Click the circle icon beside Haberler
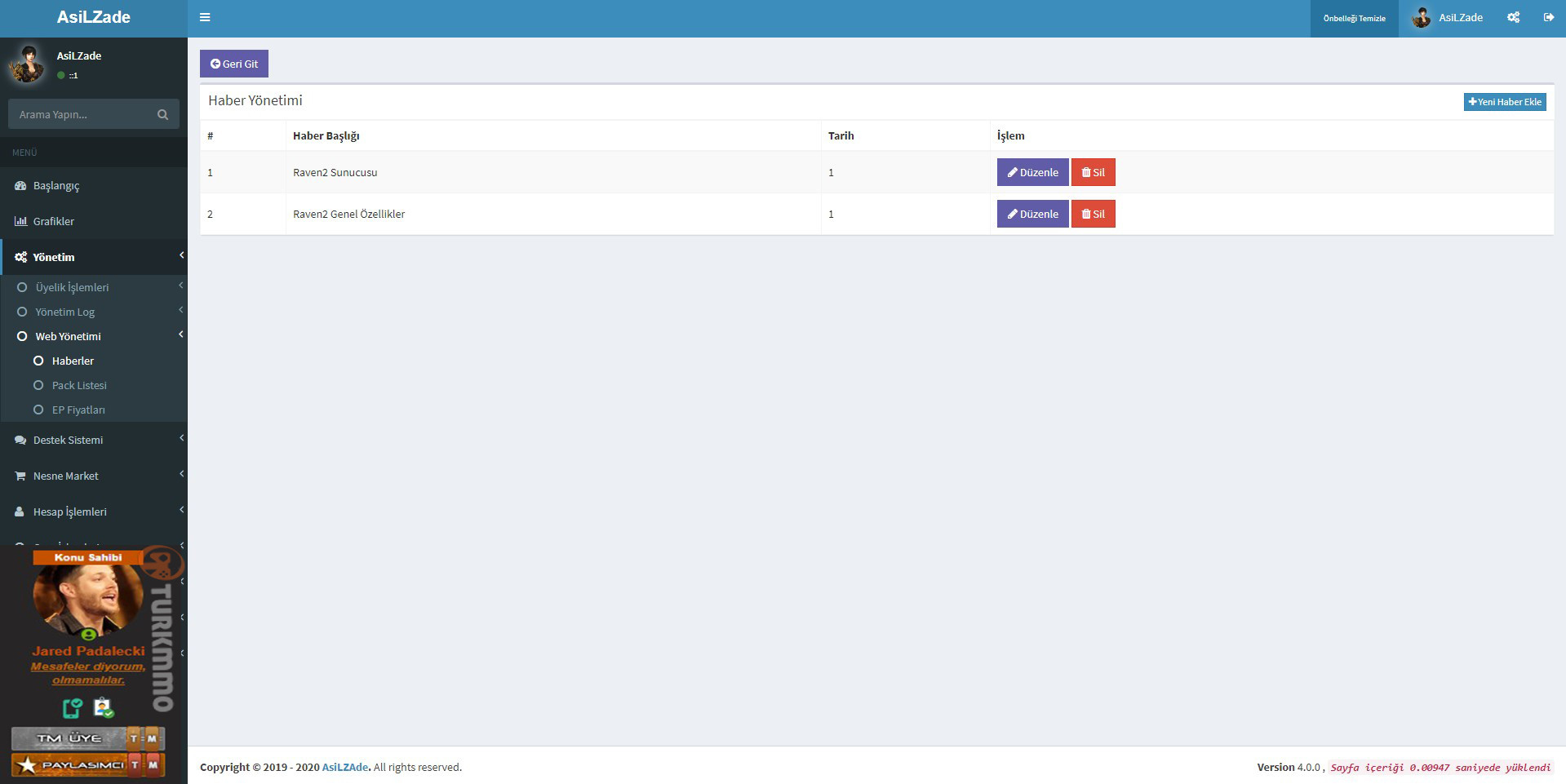This screenshot has width=1566, height=784. pos(38,361)
